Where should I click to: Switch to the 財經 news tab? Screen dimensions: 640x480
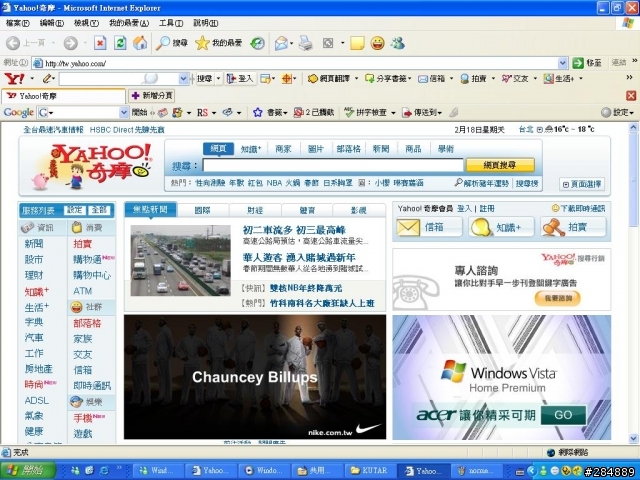(x=255, y=210)
